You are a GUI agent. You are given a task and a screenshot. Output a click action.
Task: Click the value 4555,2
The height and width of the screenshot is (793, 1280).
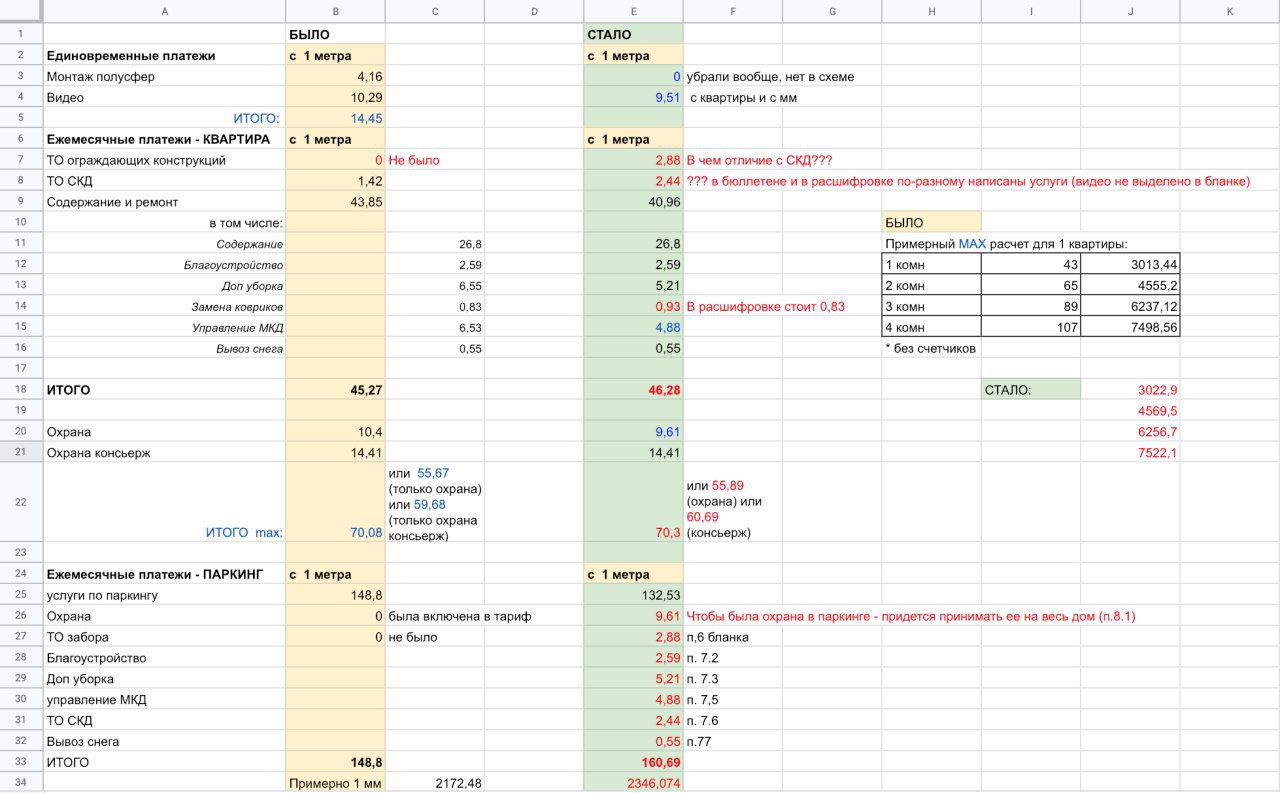click(x=1130, y=285)
